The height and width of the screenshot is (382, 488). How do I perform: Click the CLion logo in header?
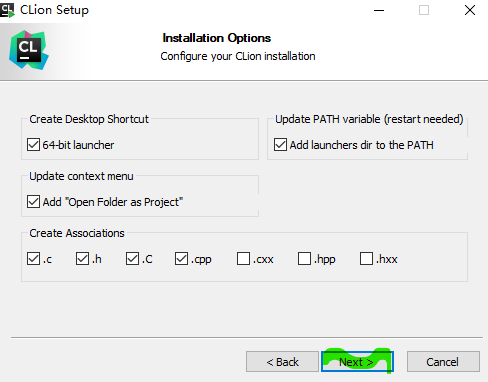click(29, 50)
